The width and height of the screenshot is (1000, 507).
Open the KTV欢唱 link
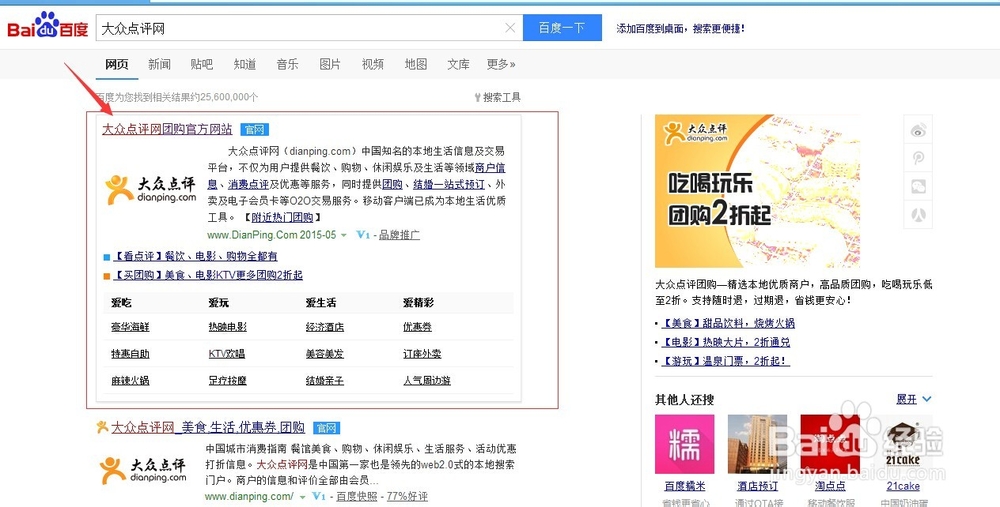tap(226, 354)
